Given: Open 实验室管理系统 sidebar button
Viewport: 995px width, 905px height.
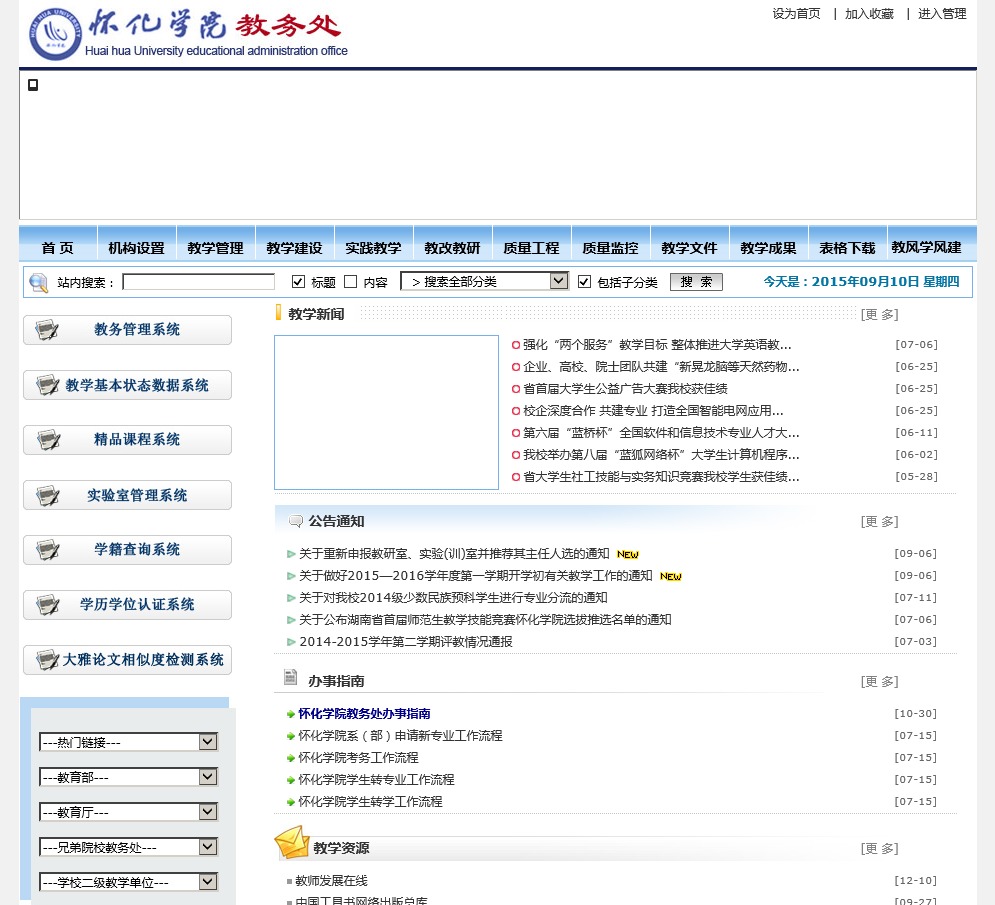Looking at the screenshot, I should 127,495.
